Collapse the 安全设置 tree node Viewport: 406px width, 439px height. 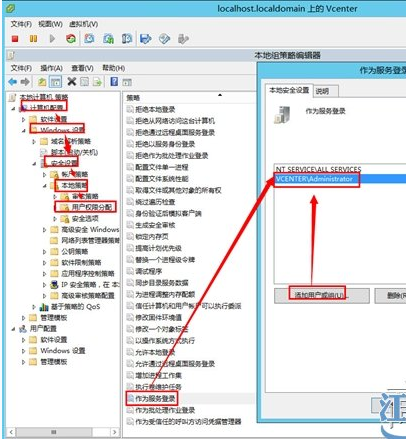click(x=34, y=164)
